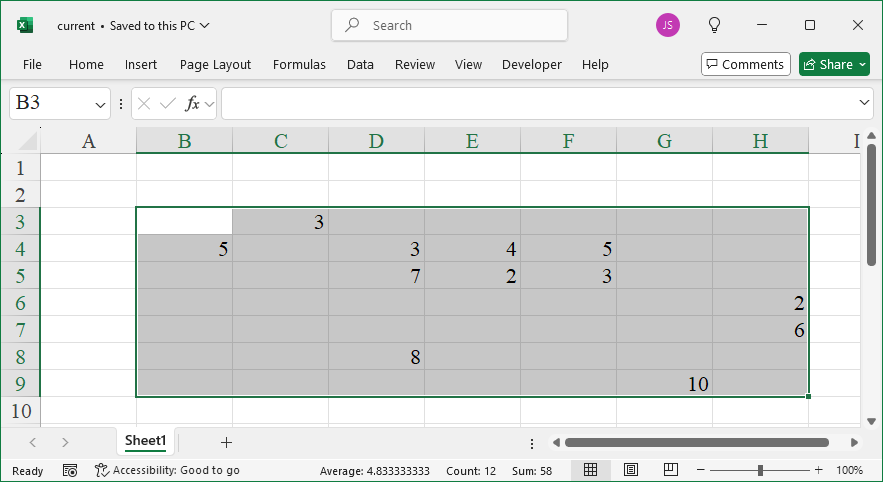Screen dimensions: 883x482
Task: Click the horizontal scrollbar left arrow
Action: pos(556,443)
